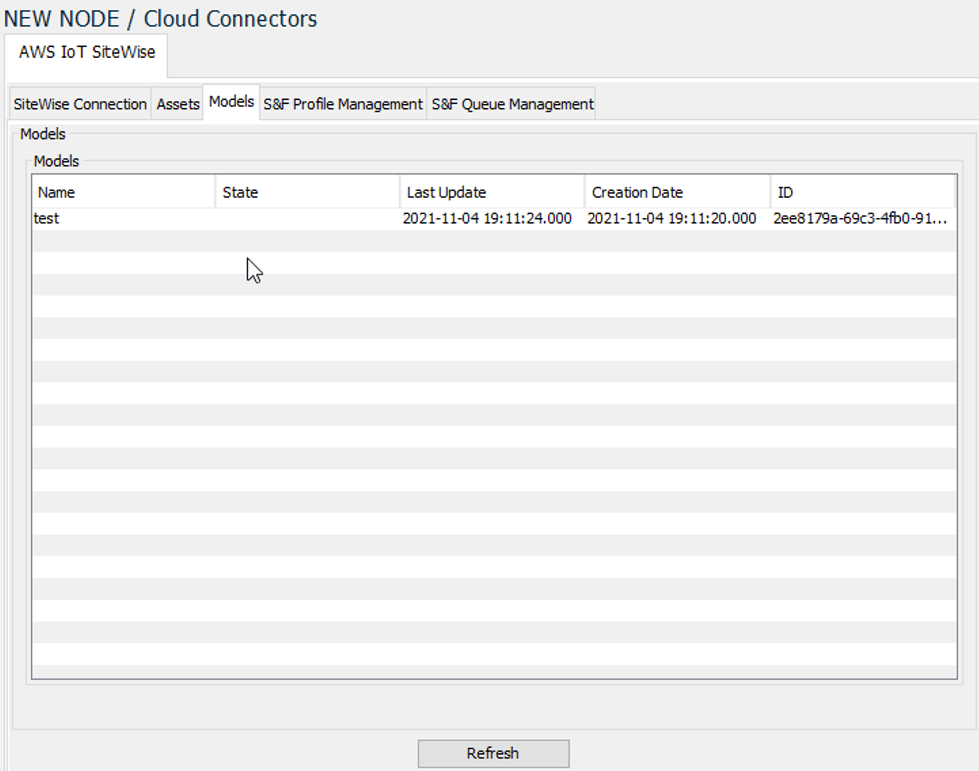Click inside the Models list area
Viewport: 979px width, 771px height.
click(x=490, y=420)
